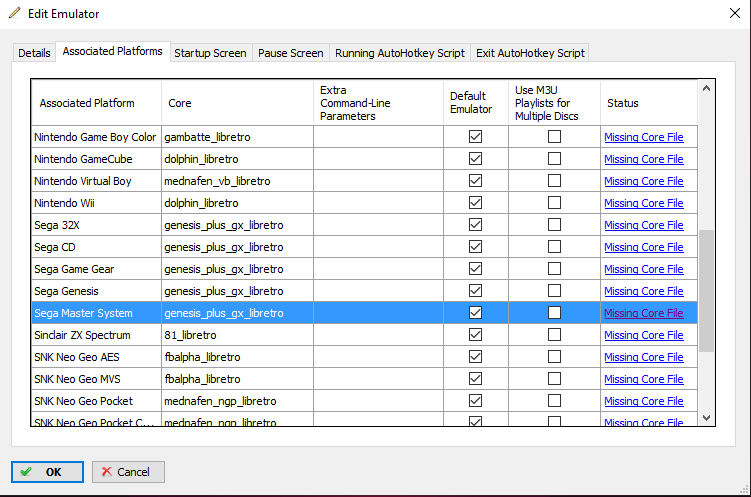
Task: Open Missing Core File link for Sega 32X
Action: [x=644, y=225]
